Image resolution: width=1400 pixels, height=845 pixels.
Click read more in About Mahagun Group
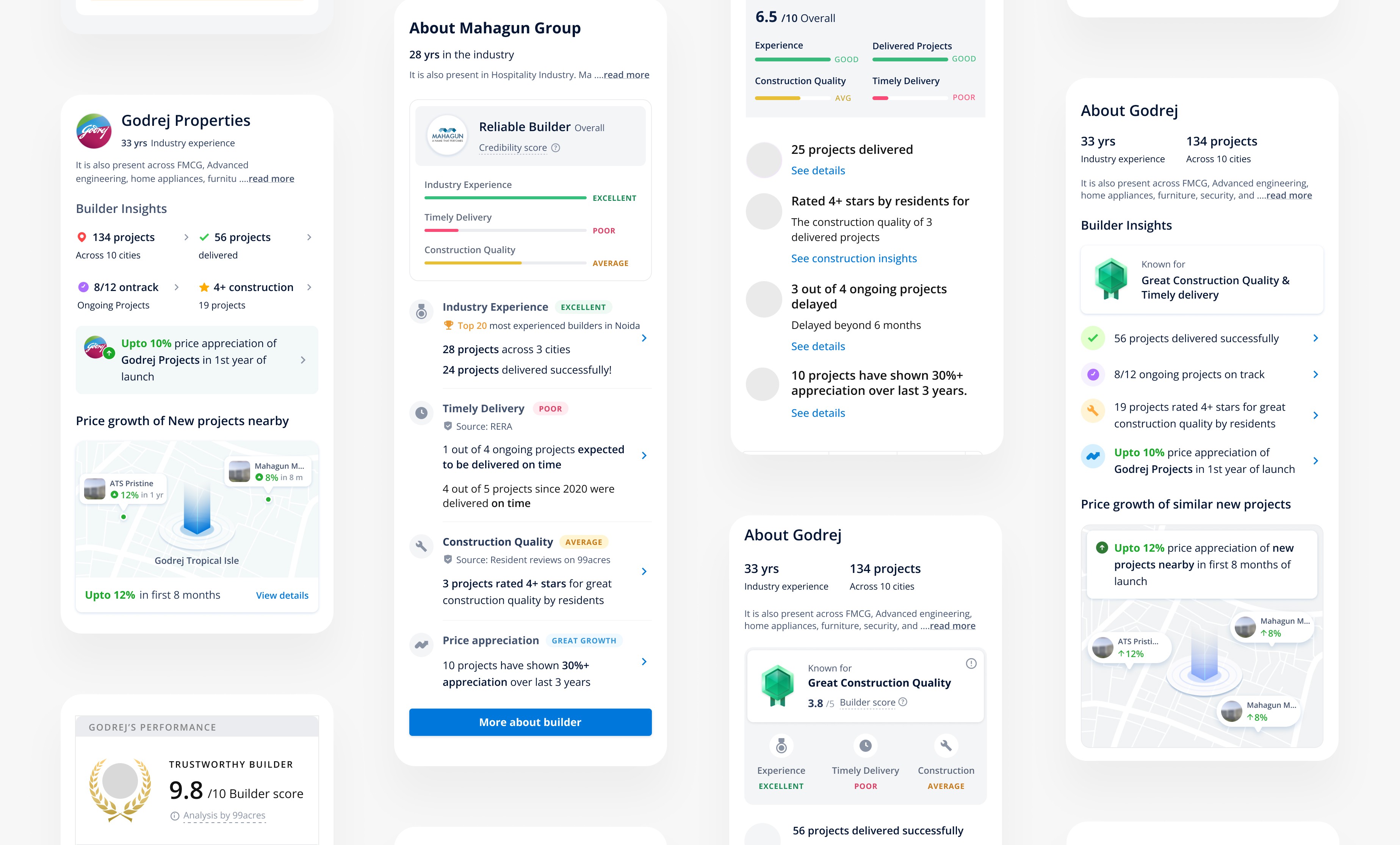tap(626, 75)
